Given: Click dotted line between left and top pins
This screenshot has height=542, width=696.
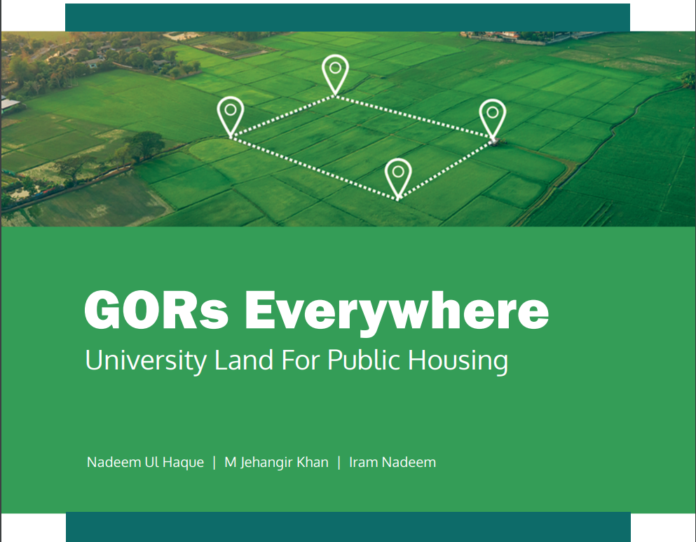Looking at the screenshot, I should (284, 116).
